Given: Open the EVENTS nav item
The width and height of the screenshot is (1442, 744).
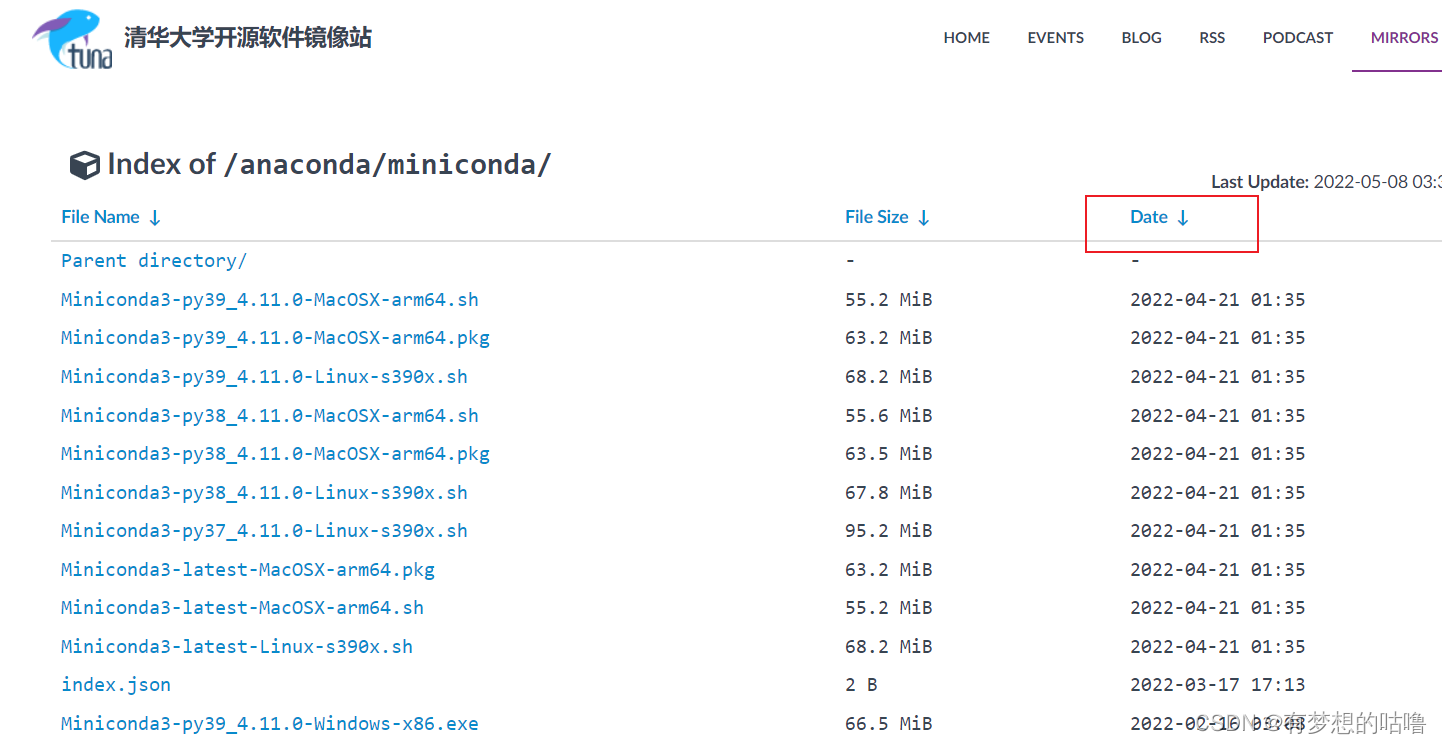Looking at the screenshot, I should [x=1055, y=38].
